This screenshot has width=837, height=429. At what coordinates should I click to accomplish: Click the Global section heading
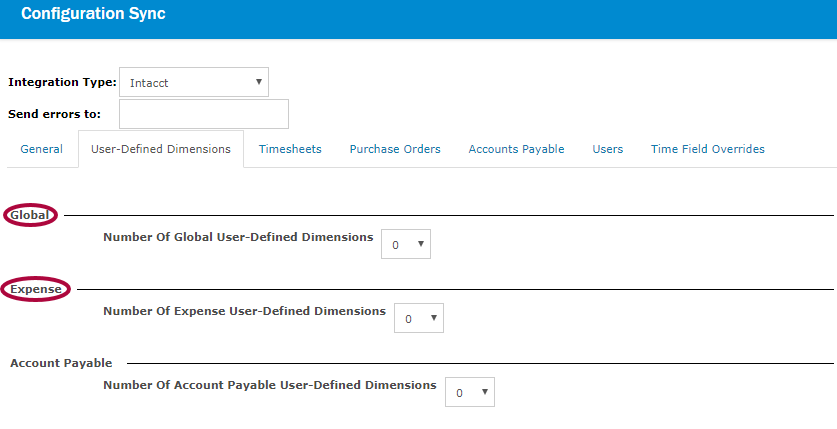click(30, 215)
